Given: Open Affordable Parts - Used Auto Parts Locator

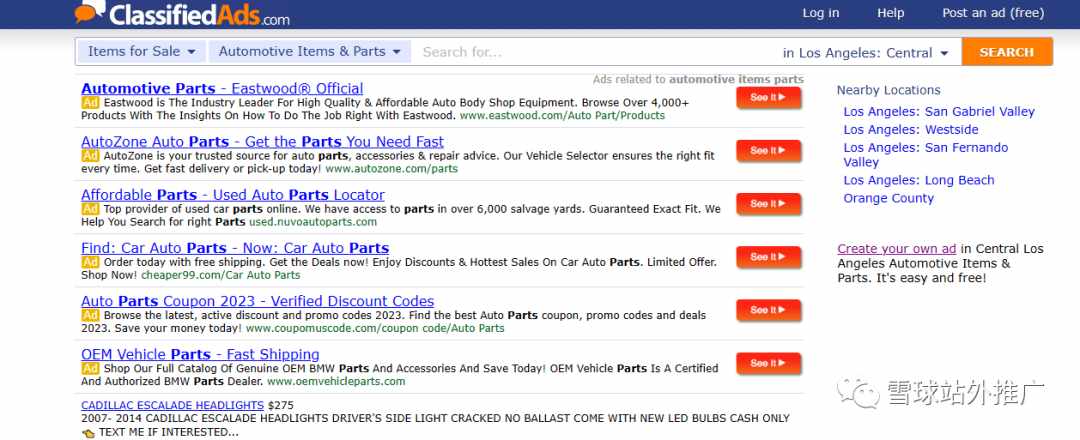Looking at the screenshot, I should click(x=233, y=195).
